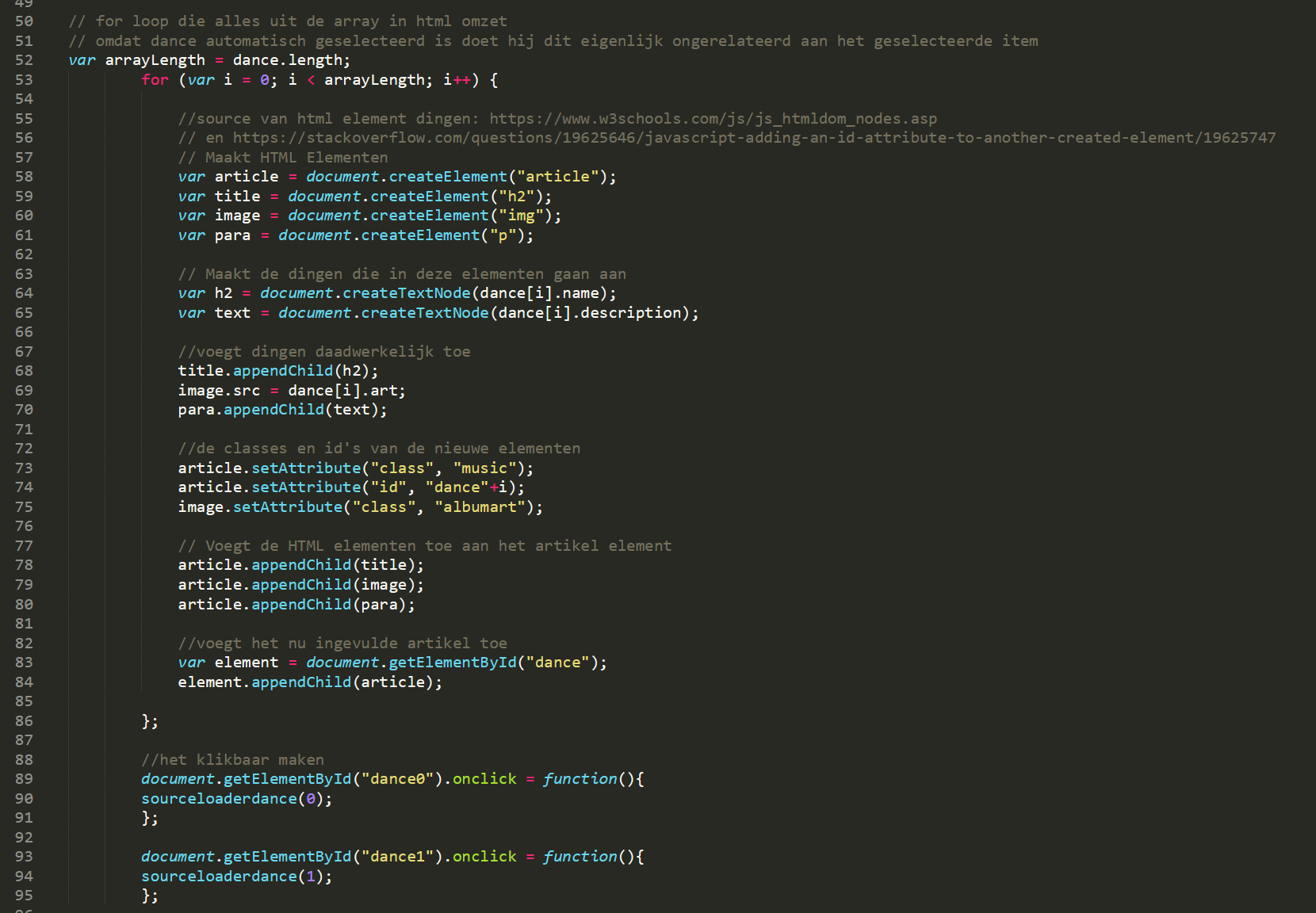Click the 'Voegt de HTML elementen' comment

pos(425,546)
